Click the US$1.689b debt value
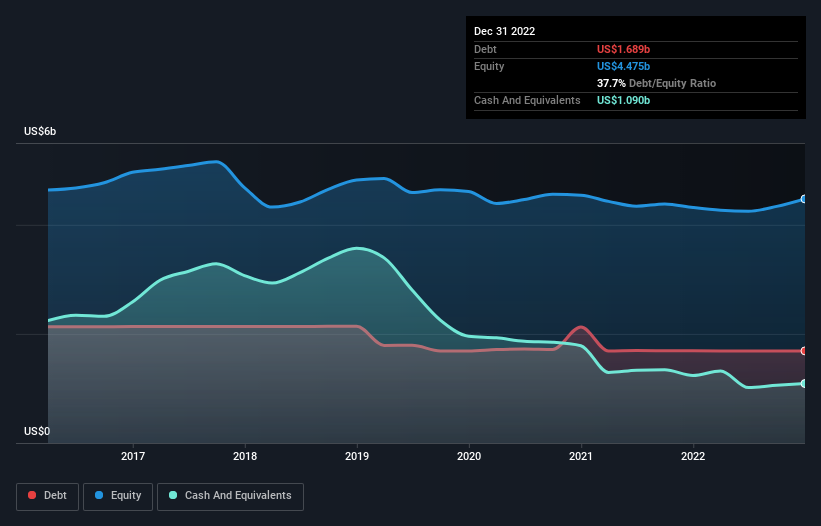 point(624,49)
